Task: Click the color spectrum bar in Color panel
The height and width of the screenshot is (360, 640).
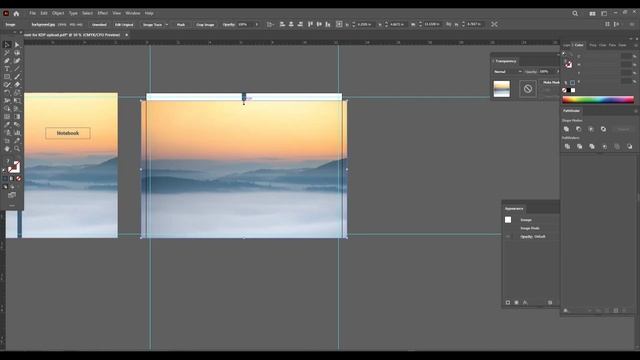Action: pos(598,99)
